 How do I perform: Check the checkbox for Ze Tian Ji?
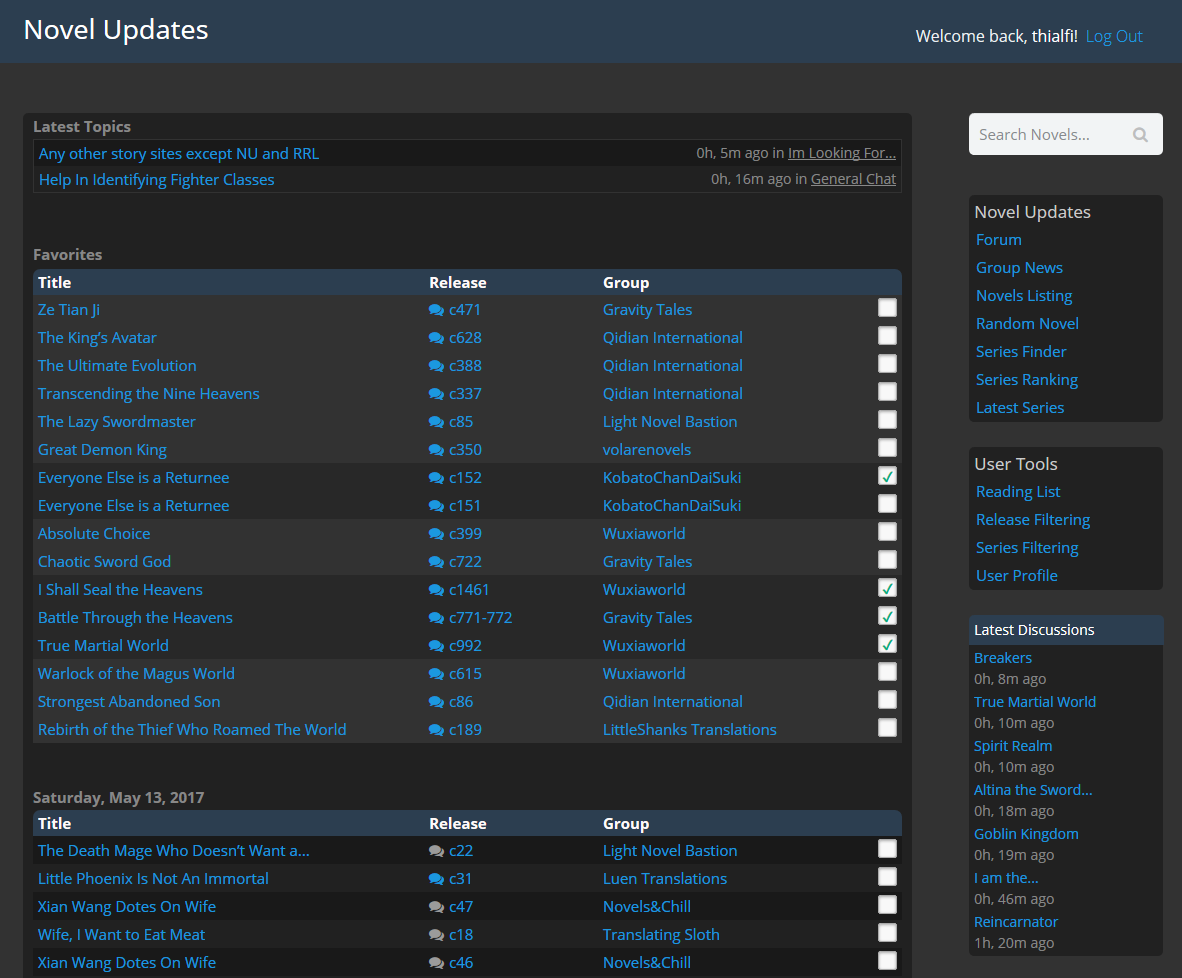tap(887, 307)
